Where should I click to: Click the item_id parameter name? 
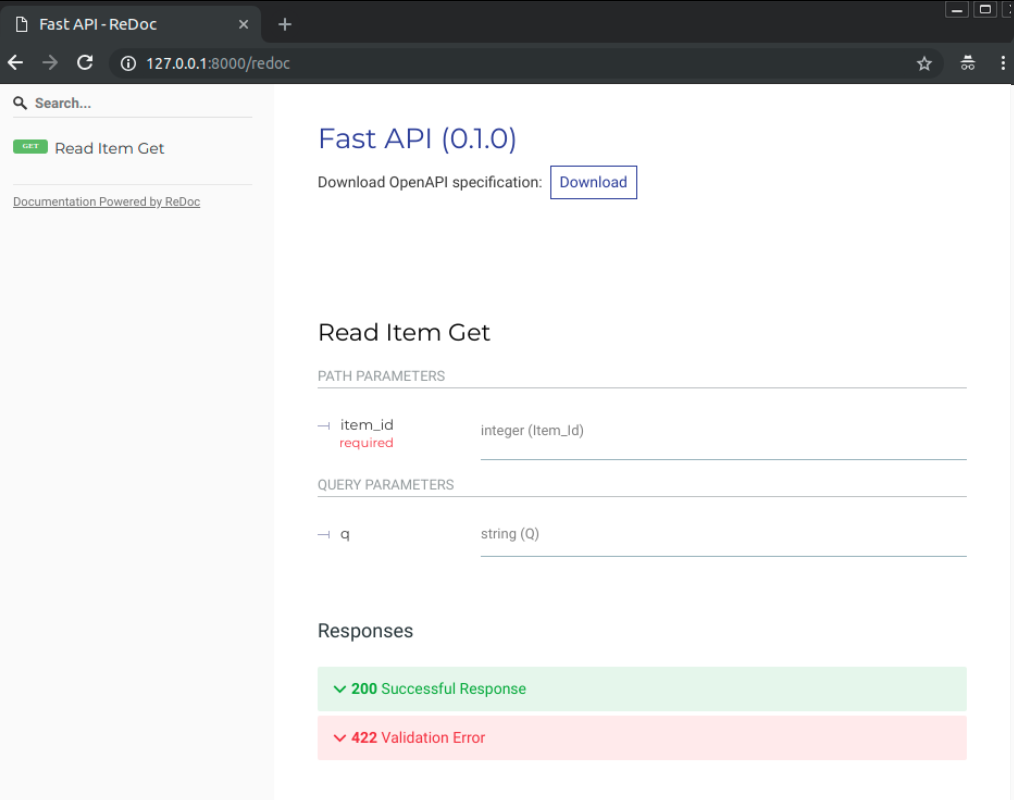pos(367,425)
